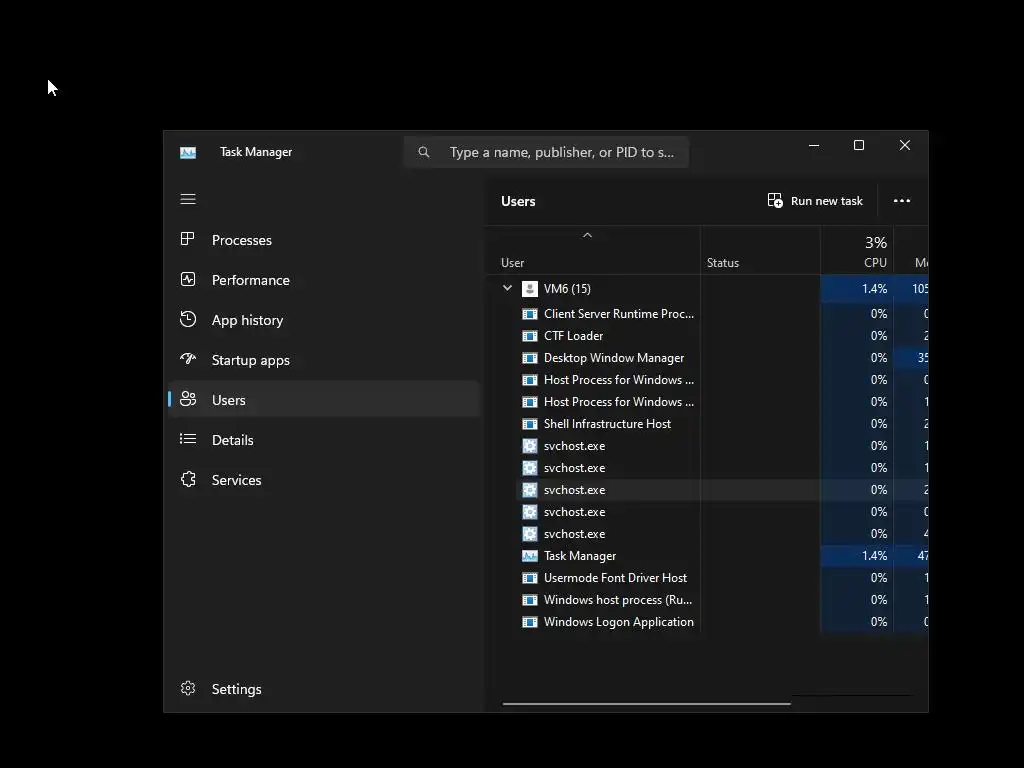Open the App history page
Screen dimensions: 1024x768
(324, 320)
